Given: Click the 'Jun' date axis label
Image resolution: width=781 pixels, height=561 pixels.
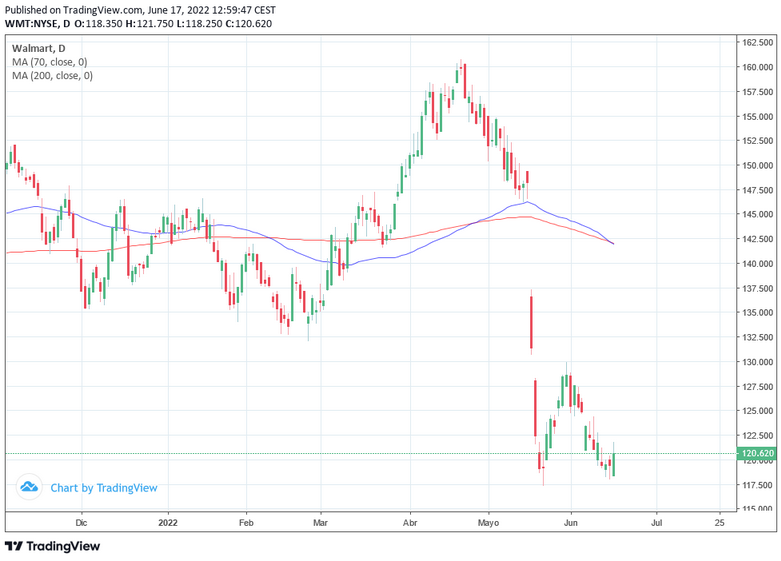Looking at the screenshot, I should click(571, 523).
